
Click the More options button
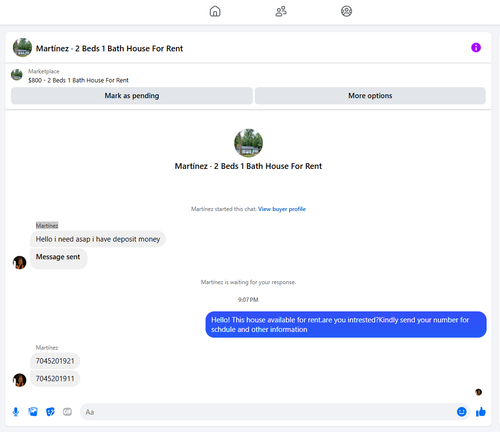point(370,96)
